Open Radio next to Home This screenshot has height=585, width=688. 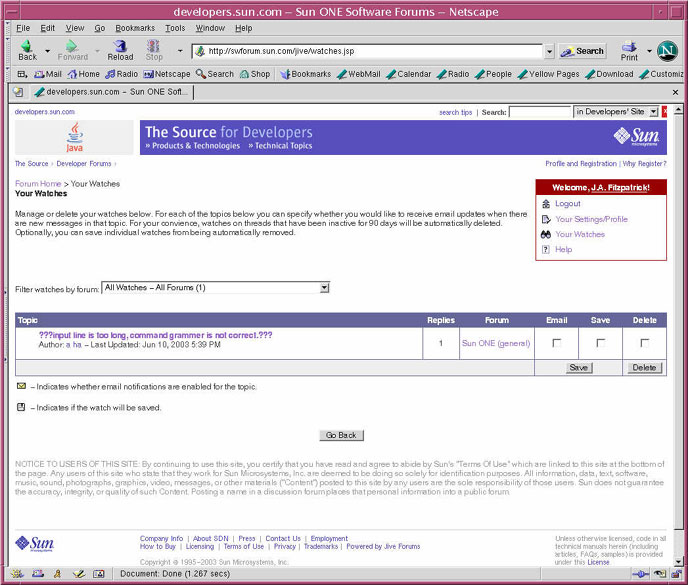122,74
